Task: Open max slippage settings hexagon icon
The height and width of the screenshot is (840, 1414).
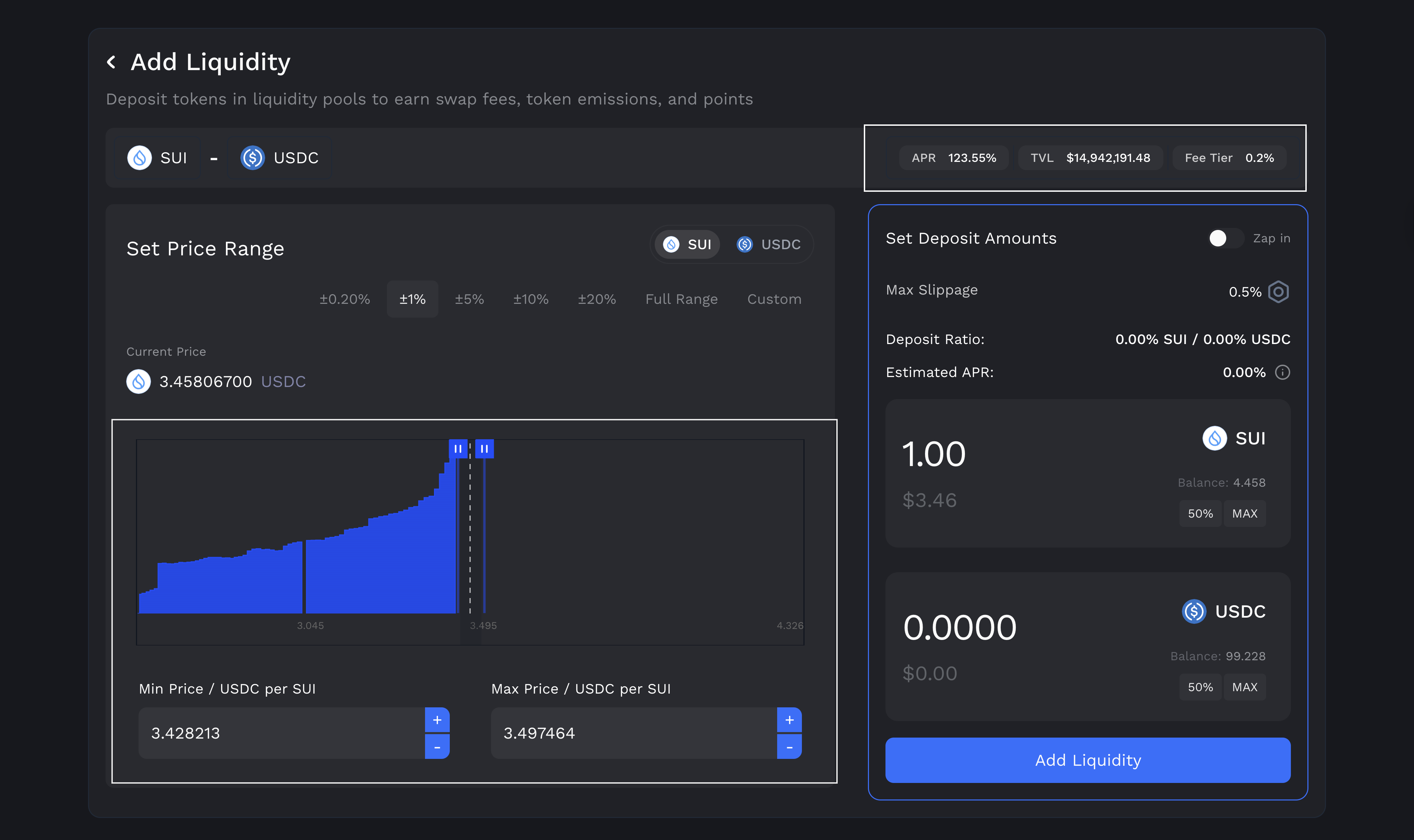Action: click(x=1279, y=292)
